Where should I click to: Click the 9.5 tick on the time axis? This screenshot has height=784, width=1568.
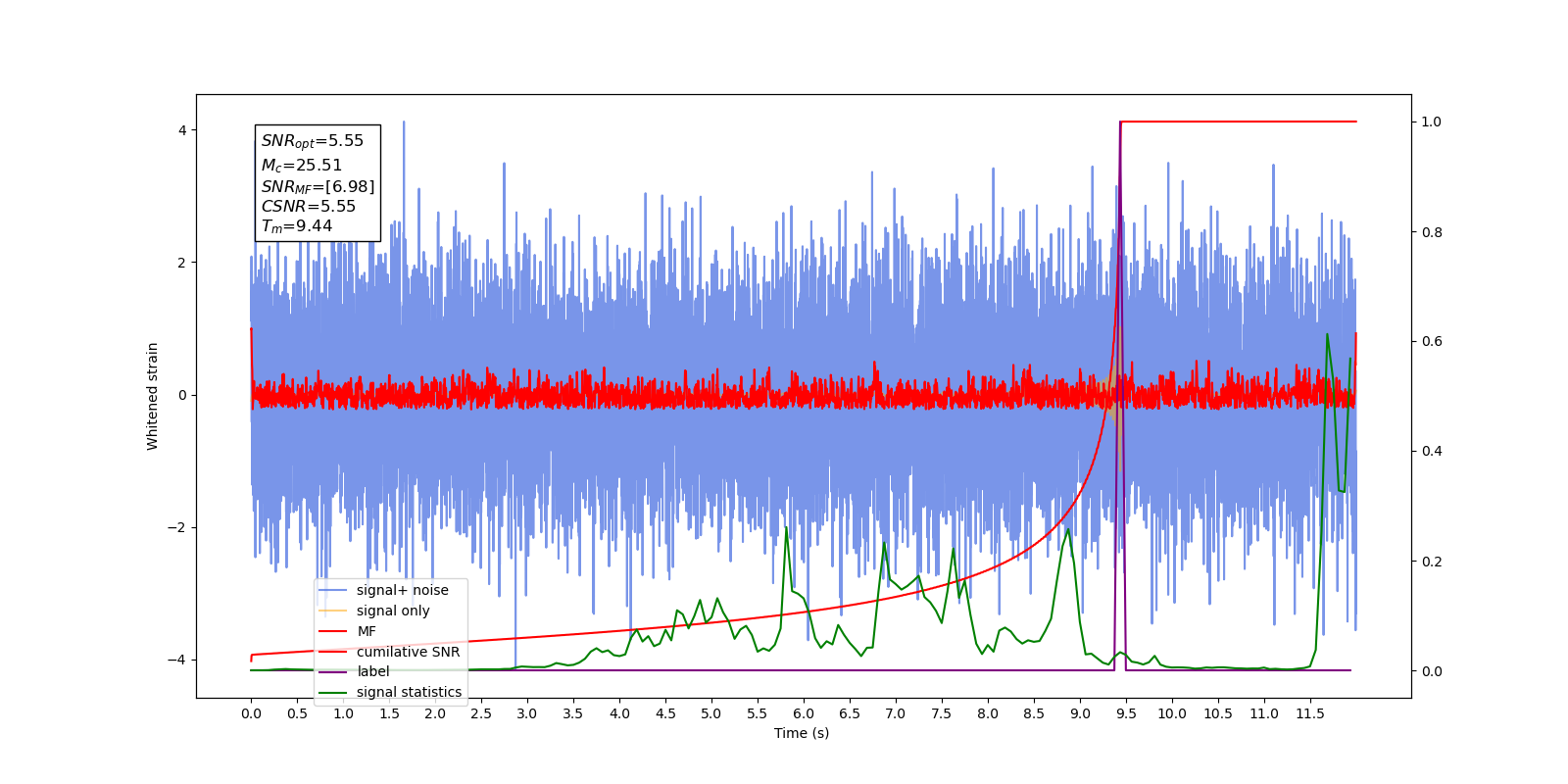(1126, 713)
